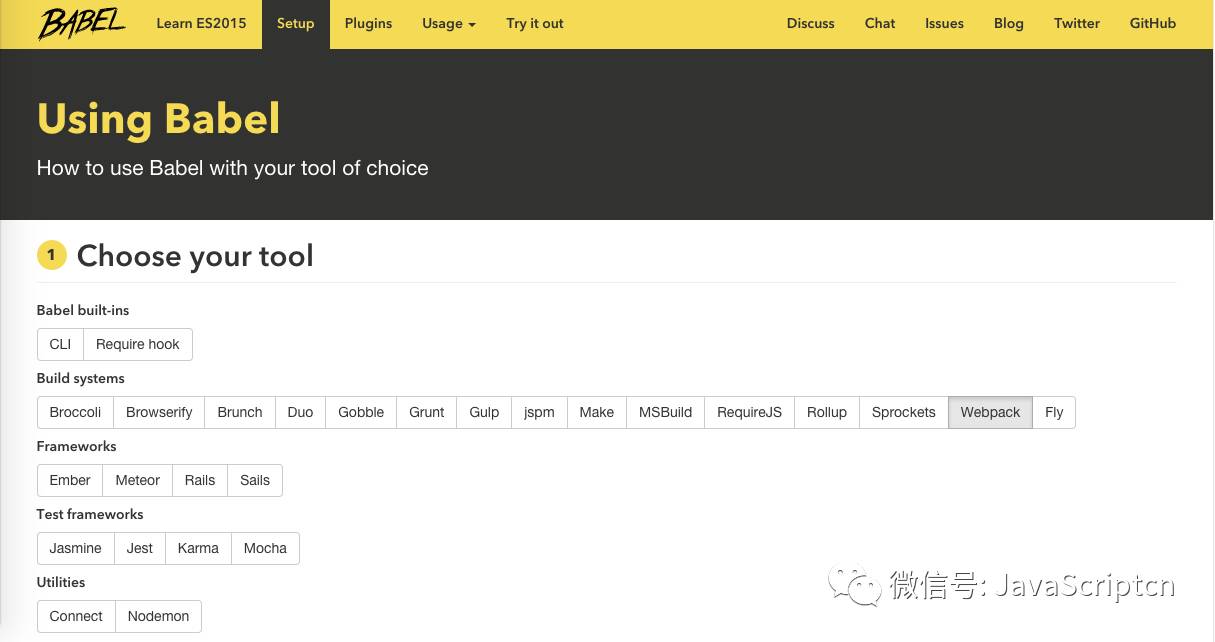Choose the Rails framework
This screenshot has width=1215, height=642.
click(200, 480)
